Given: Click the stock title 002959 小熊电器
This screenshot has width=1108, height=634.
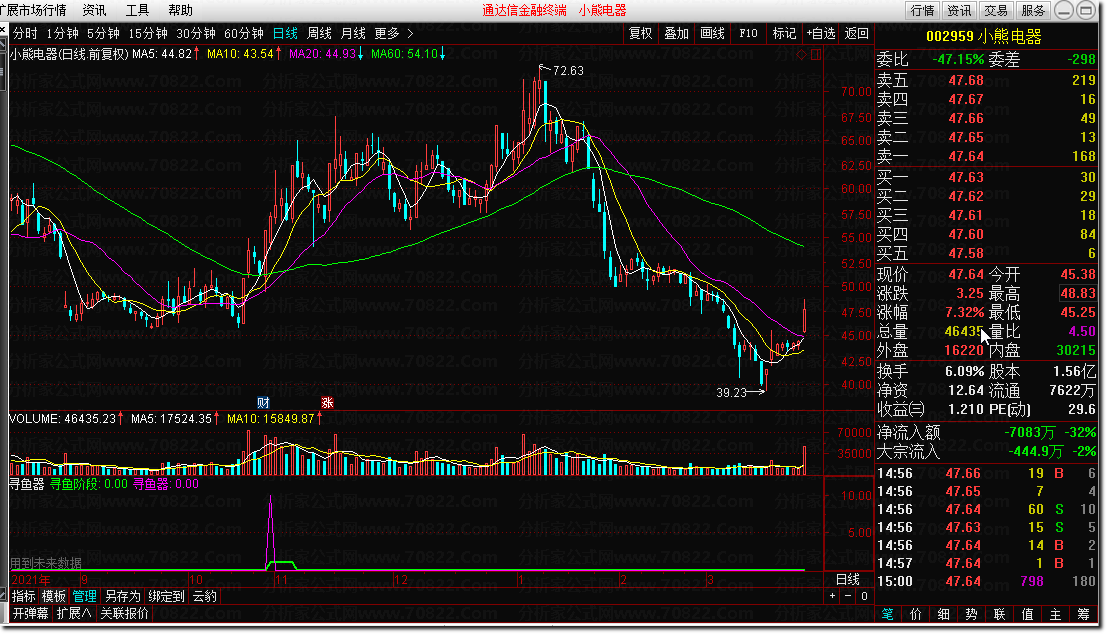Looking at the screenshot, I should click(x=984, y=37).
